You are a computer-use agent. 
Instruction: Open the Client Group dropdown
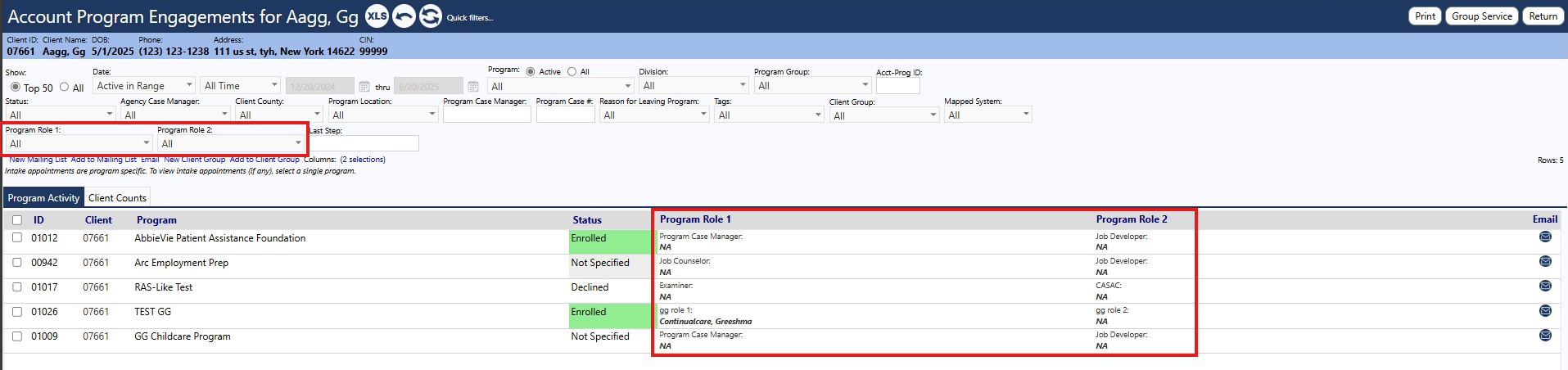884,115
